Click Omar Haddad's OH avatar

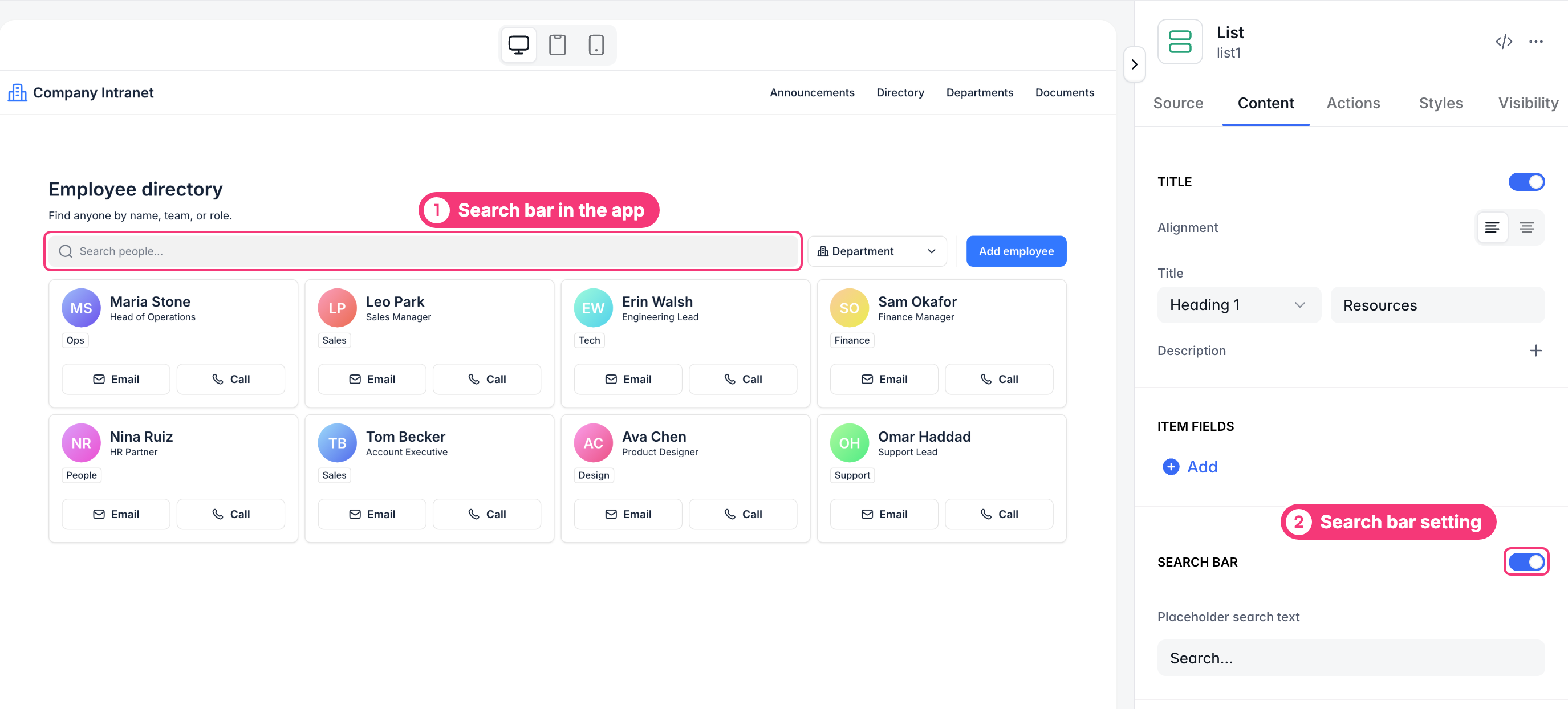point(849,443)
